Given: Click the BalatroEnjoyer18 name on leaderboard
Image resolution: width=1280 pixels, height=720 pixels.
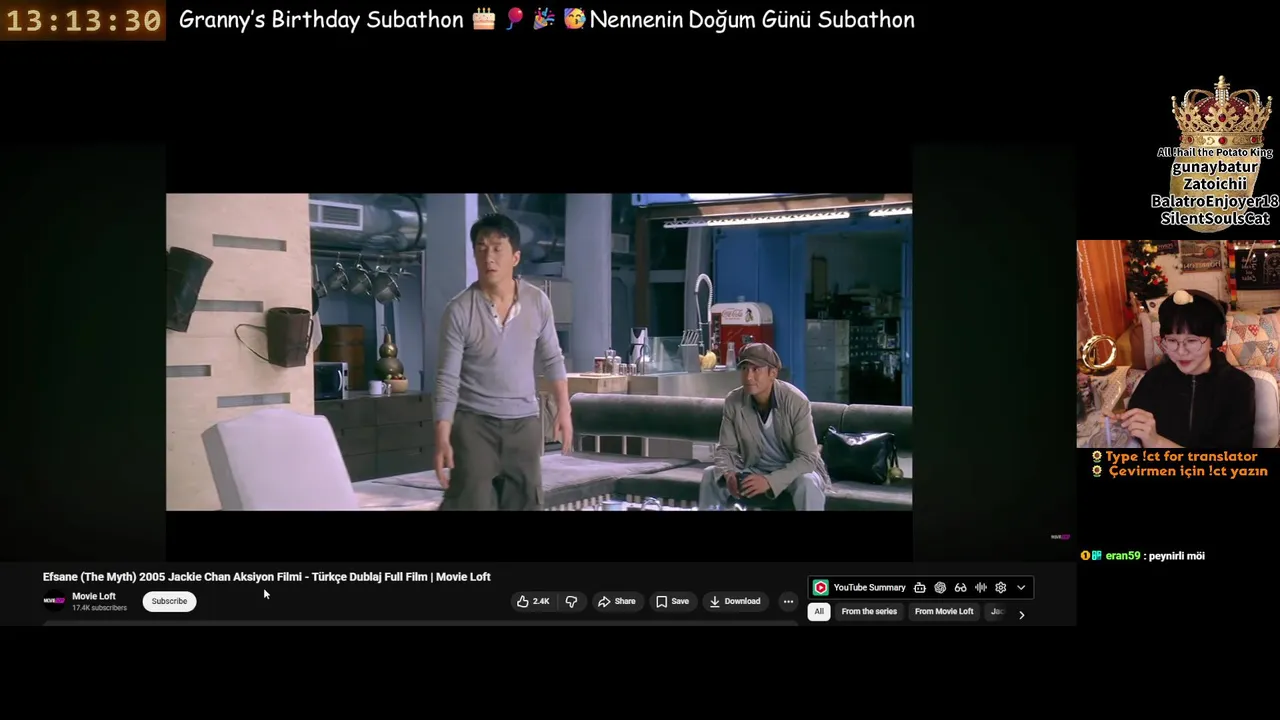Looking at the screenshot, I should (x=1215, y=201).
